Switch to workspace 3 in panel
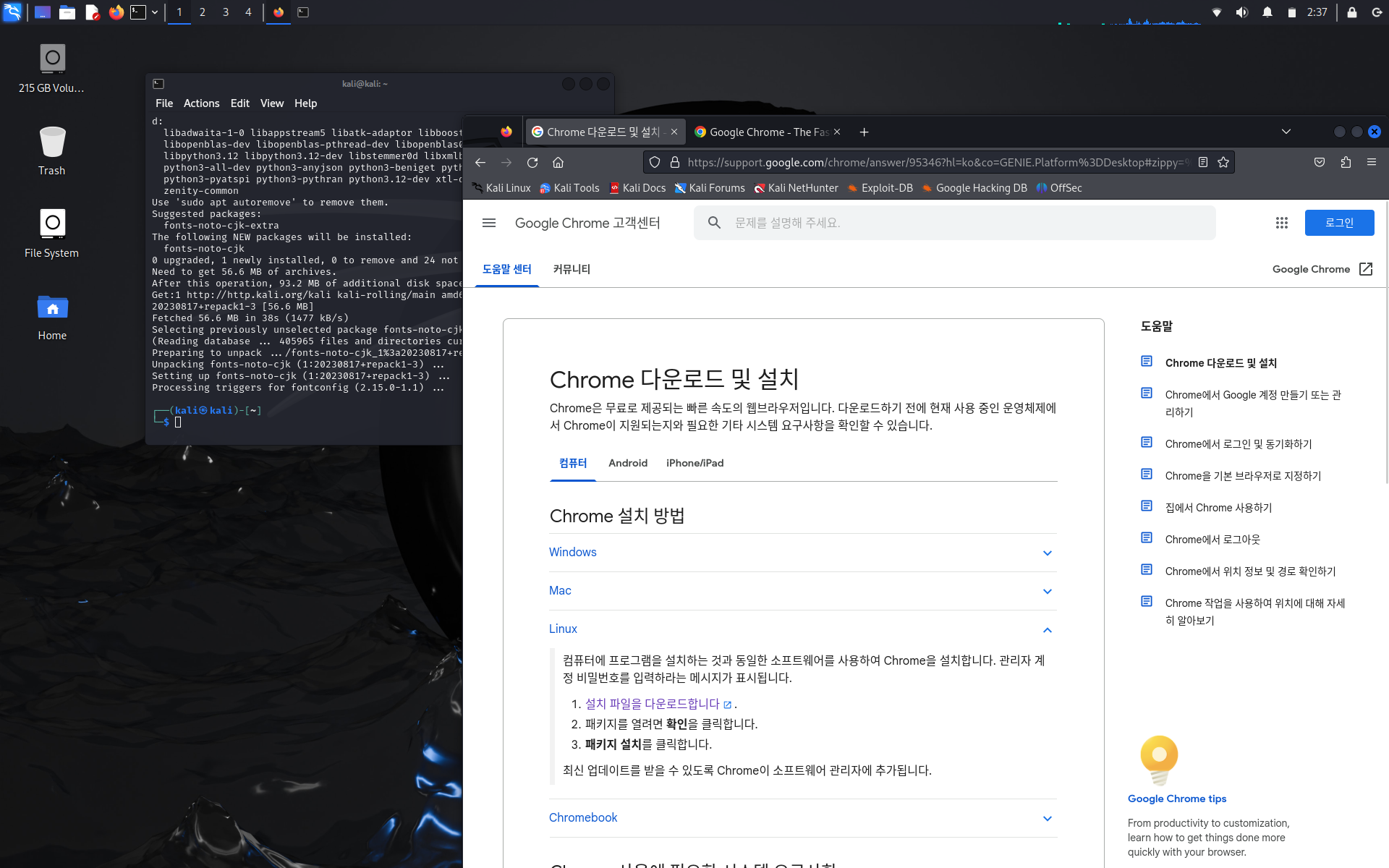The width and height of the screenshot is (1389, 868). [226, 12]
